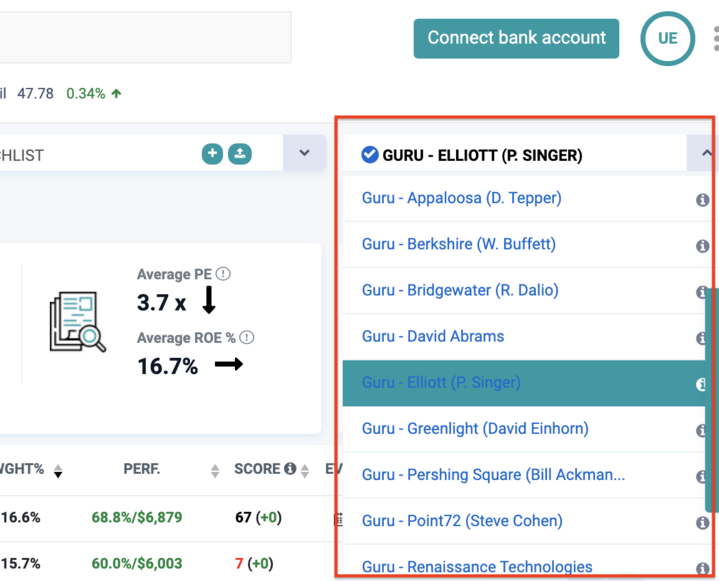Show info for Appaloosa (D. Tepper)

(702, 200)
